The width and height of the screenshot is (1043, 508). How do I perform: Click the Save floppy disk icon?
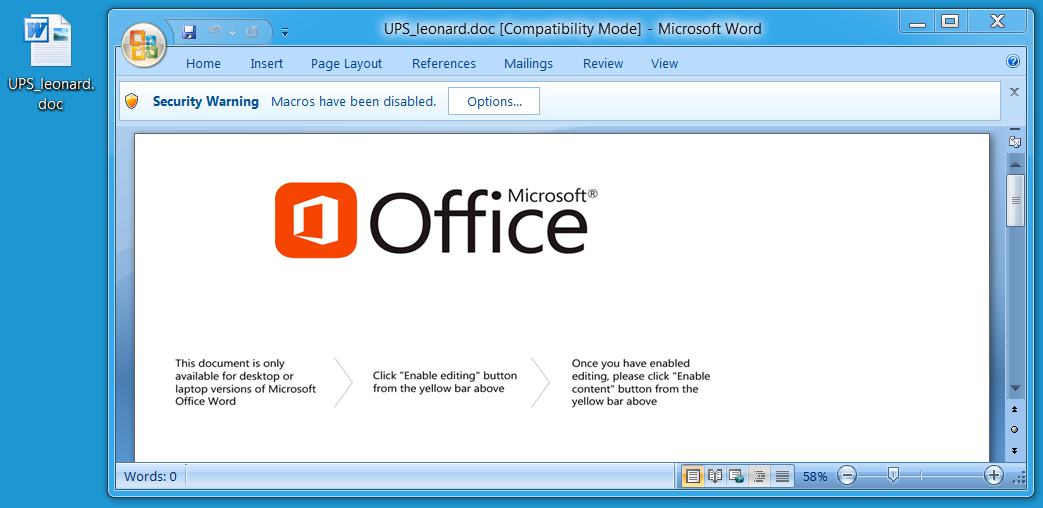189,31
